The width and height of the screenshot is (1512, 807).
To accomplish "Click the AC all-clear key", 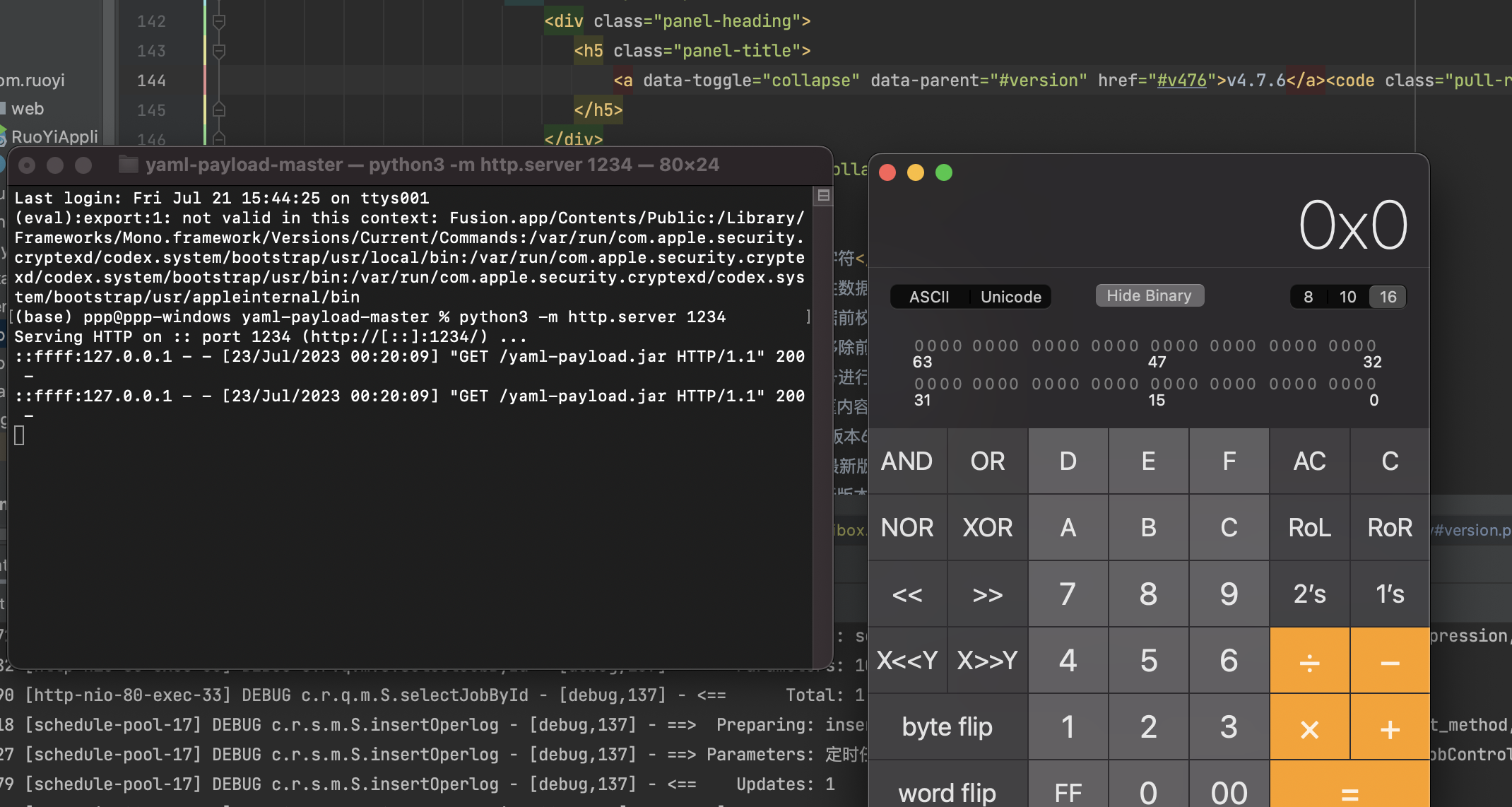I will coord(1310,461).
